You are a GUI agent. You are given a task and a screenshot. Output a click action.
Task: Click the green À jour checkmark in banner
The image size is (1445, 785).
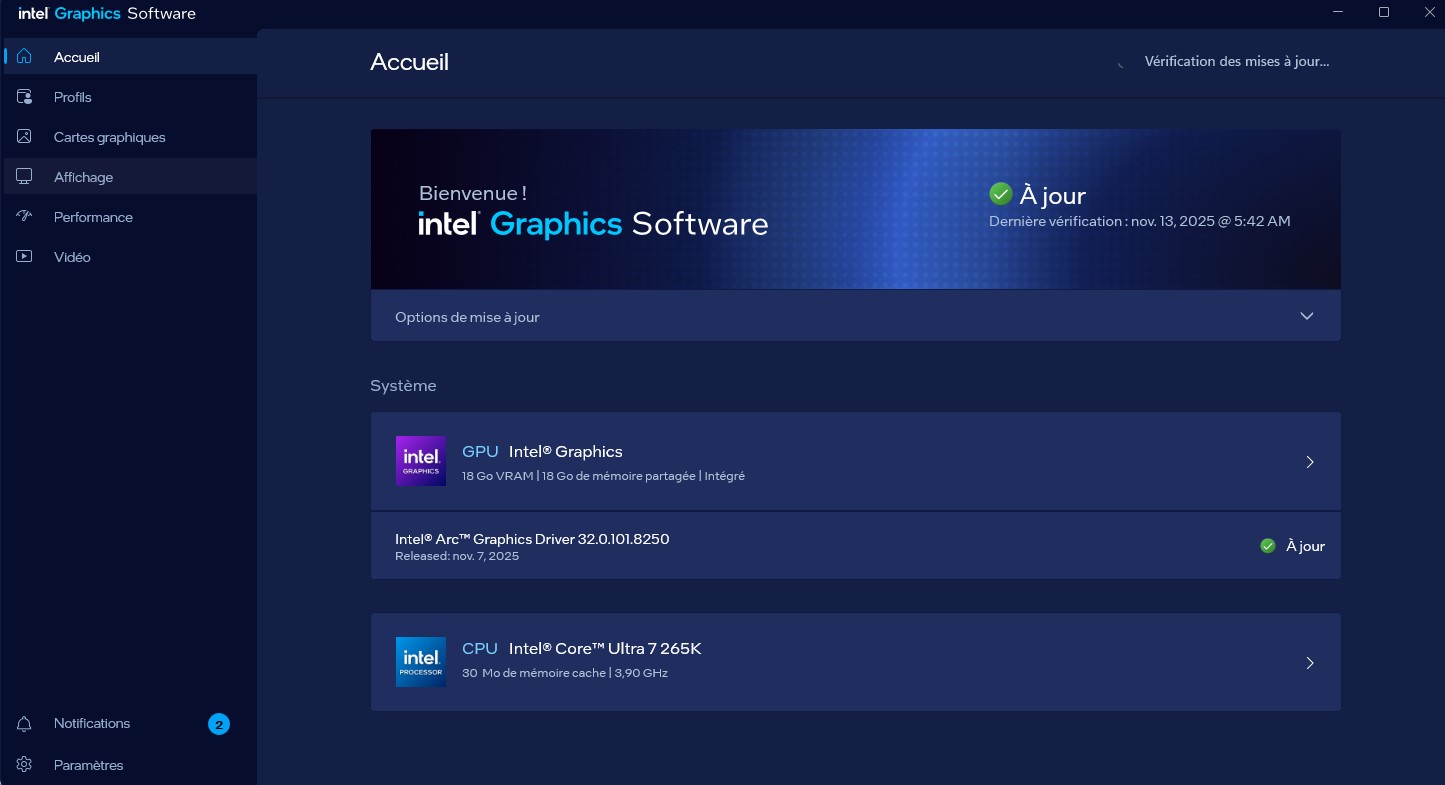tap(1000, 194)
